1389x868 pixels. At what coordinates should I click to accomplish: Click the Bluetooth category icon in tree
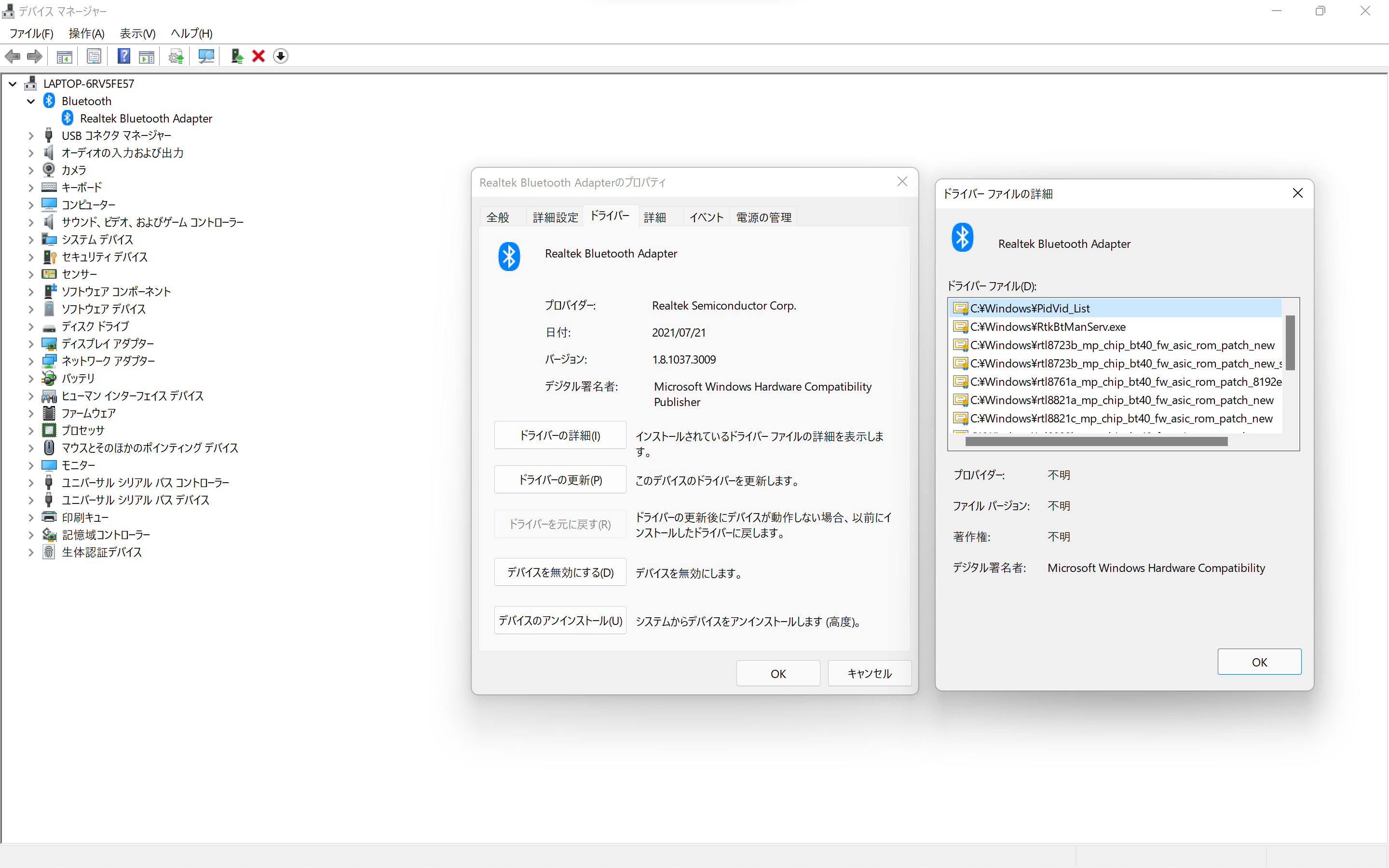click(x=49, y=101)
